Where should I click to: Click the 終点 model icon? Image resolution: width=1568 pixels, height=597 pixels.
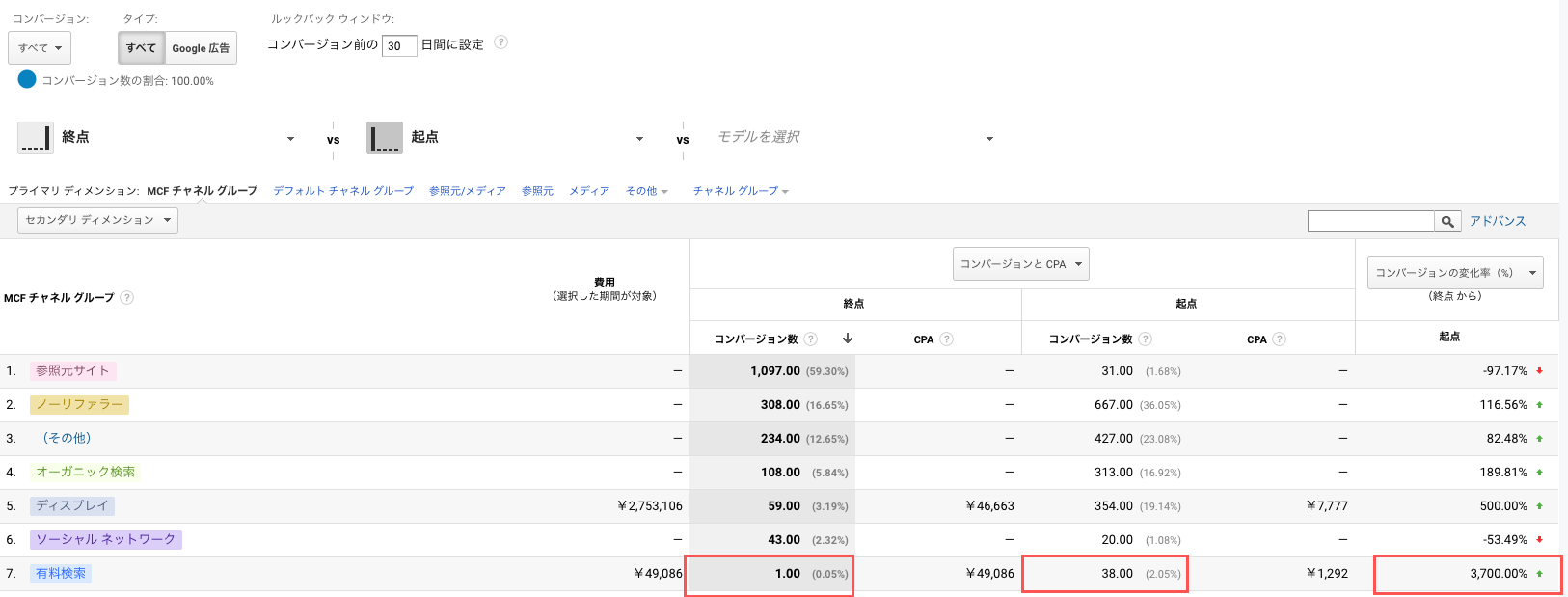coord(36,138)
